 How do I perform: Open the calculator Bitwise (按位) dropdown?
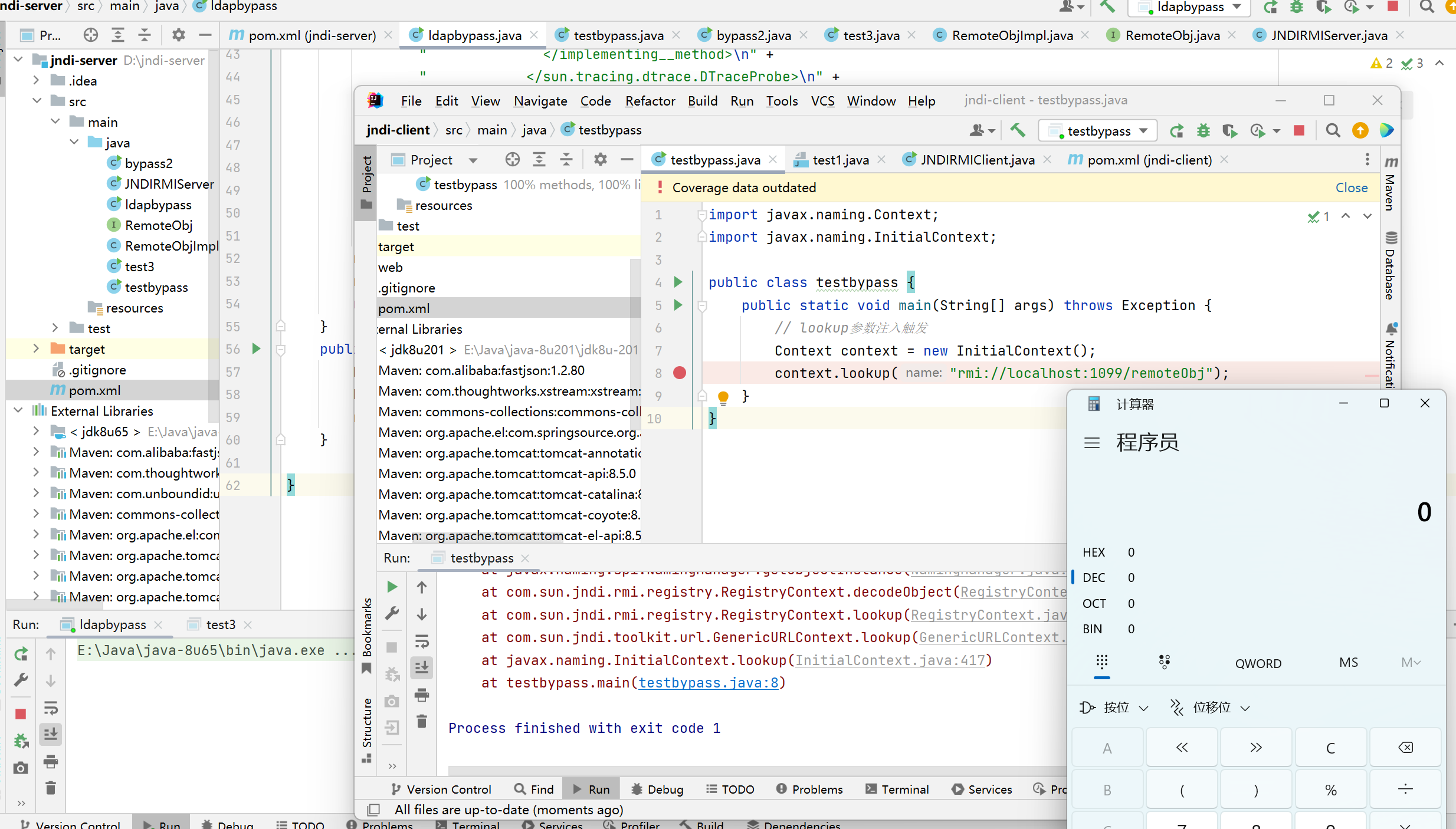pyautogui.click(x=1115, y=708)
